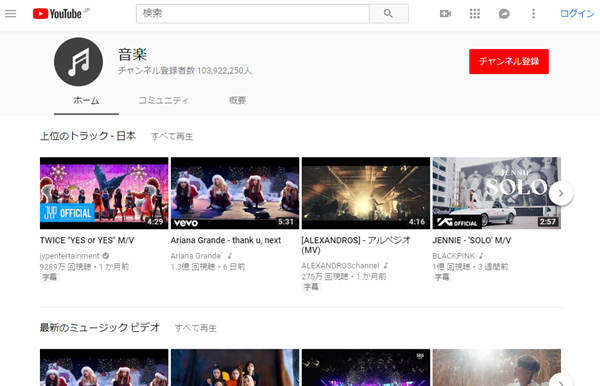The image size is (600, 386).
Task: Play the JENNIE SOLO thumbnail
Action: (x=497, y=193)
